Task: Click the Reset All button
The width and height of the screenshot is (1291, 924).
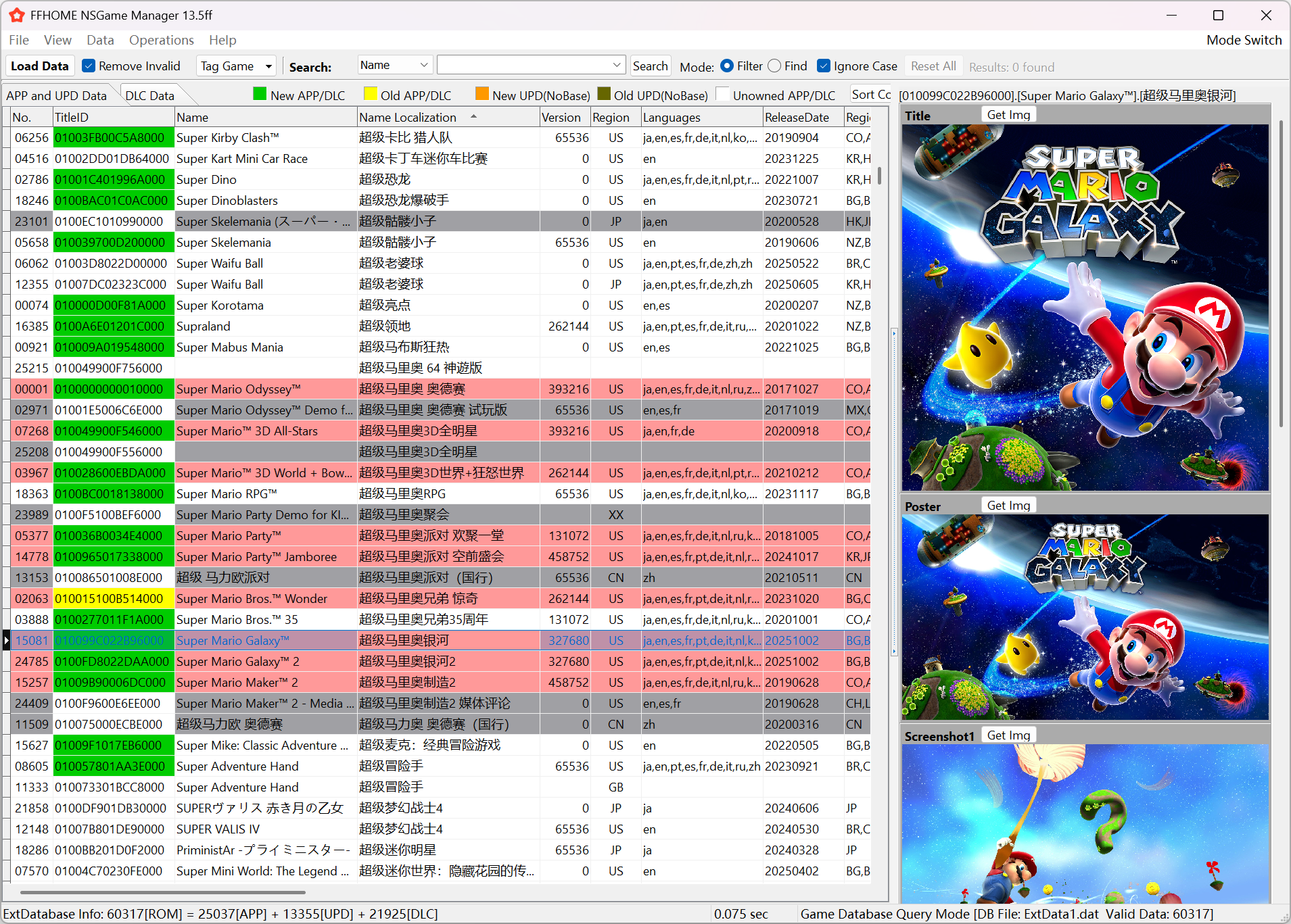Action: tap(933, 66)
